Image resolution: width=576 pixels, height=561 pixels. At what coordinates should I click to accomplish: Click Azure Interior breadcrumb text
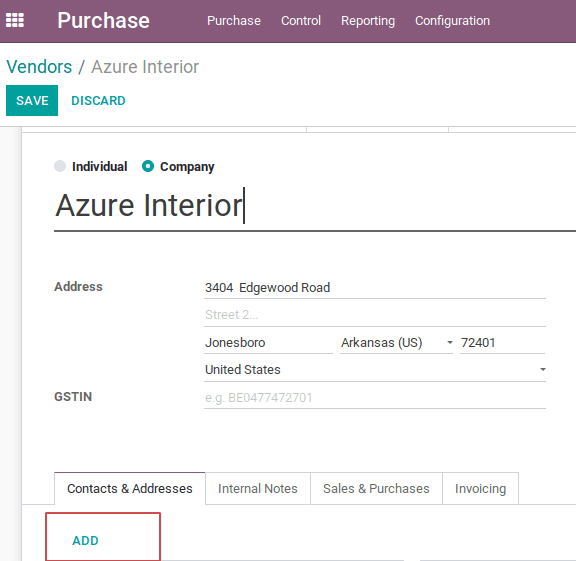[x=145, y=67]
